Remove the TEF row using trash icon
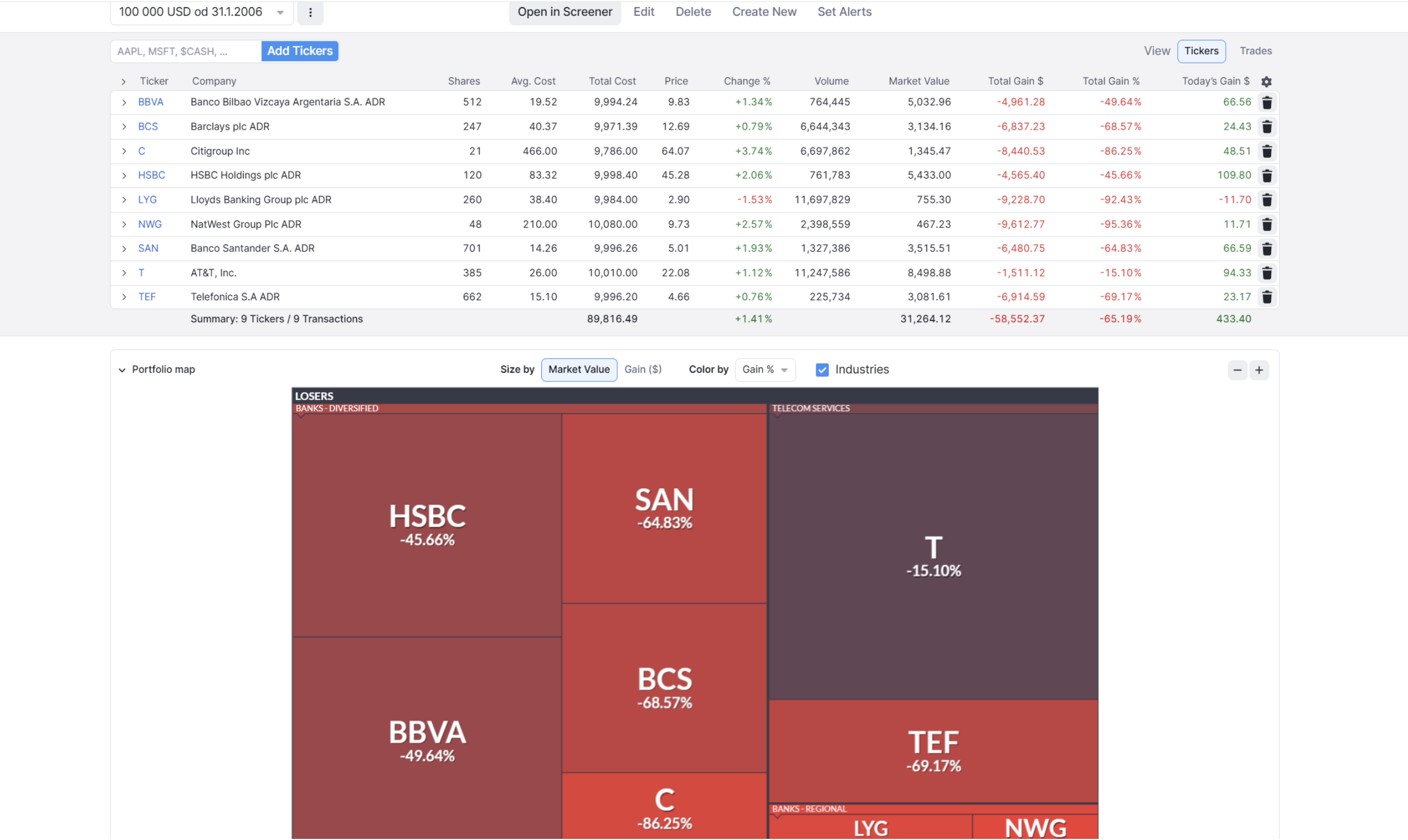1408x840 pixels. coord(1267,297)
